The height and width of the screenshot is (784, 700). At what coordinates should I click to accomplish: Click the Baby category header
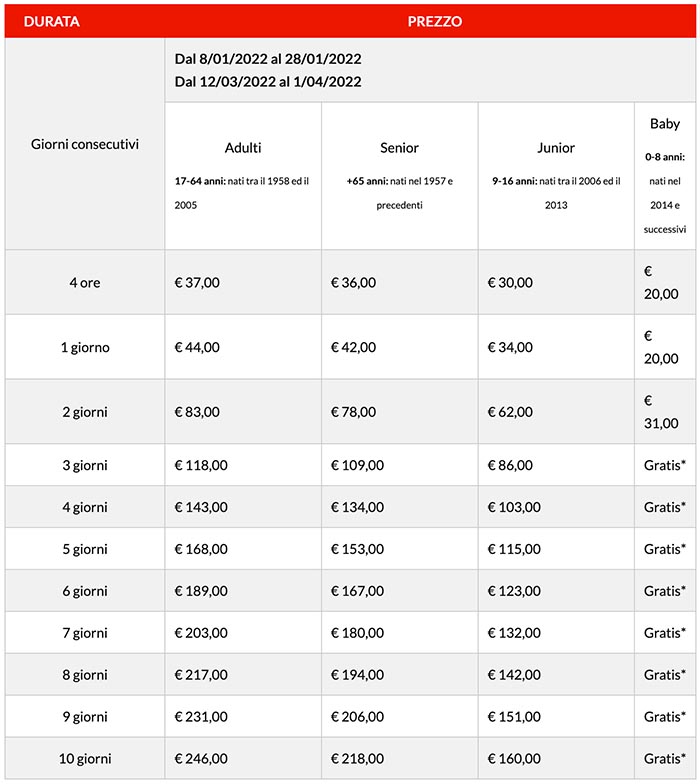click(665, 124)
